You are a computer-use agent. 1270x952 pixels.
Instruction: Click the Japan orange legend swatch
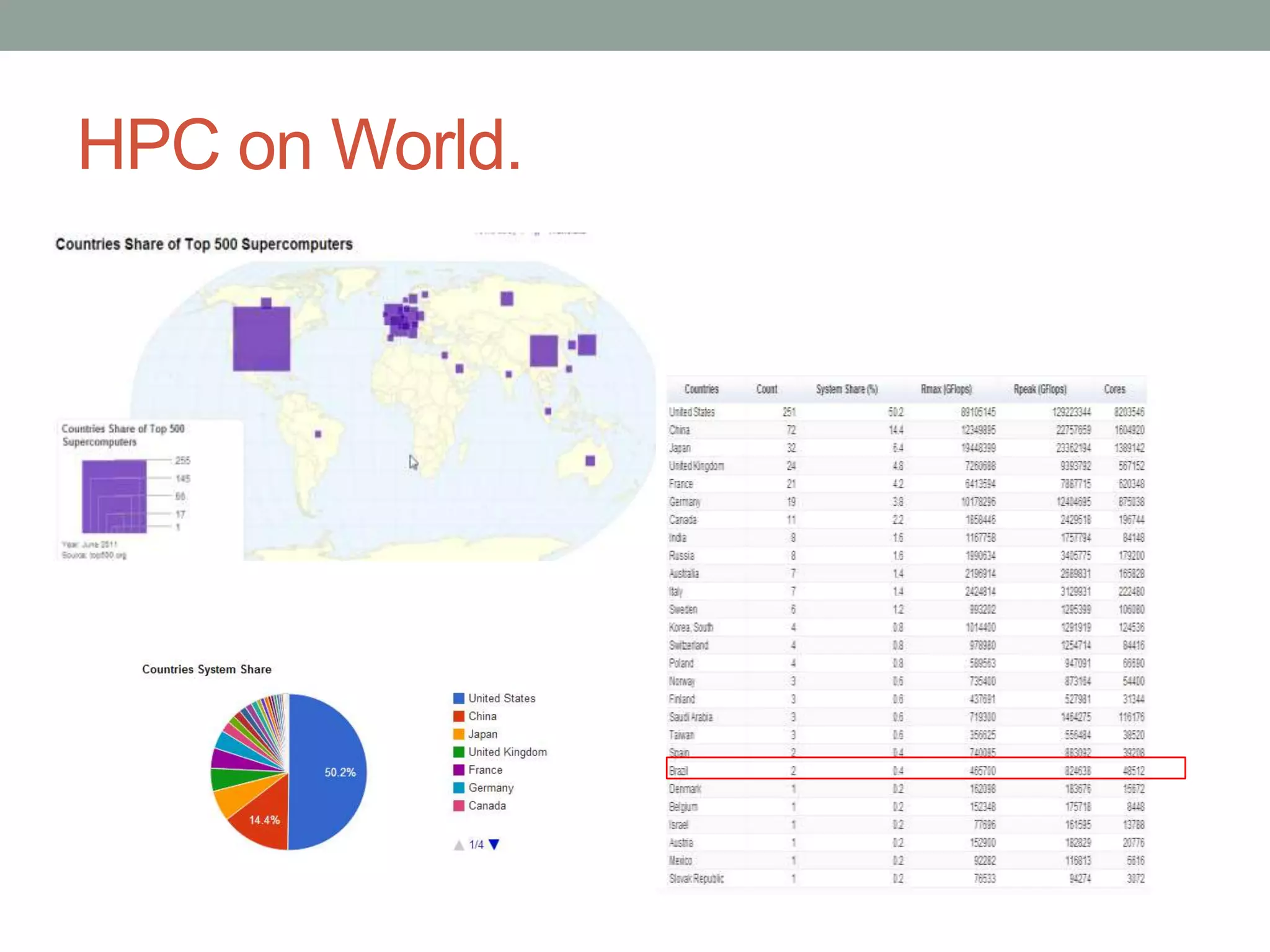coord(459,734)
